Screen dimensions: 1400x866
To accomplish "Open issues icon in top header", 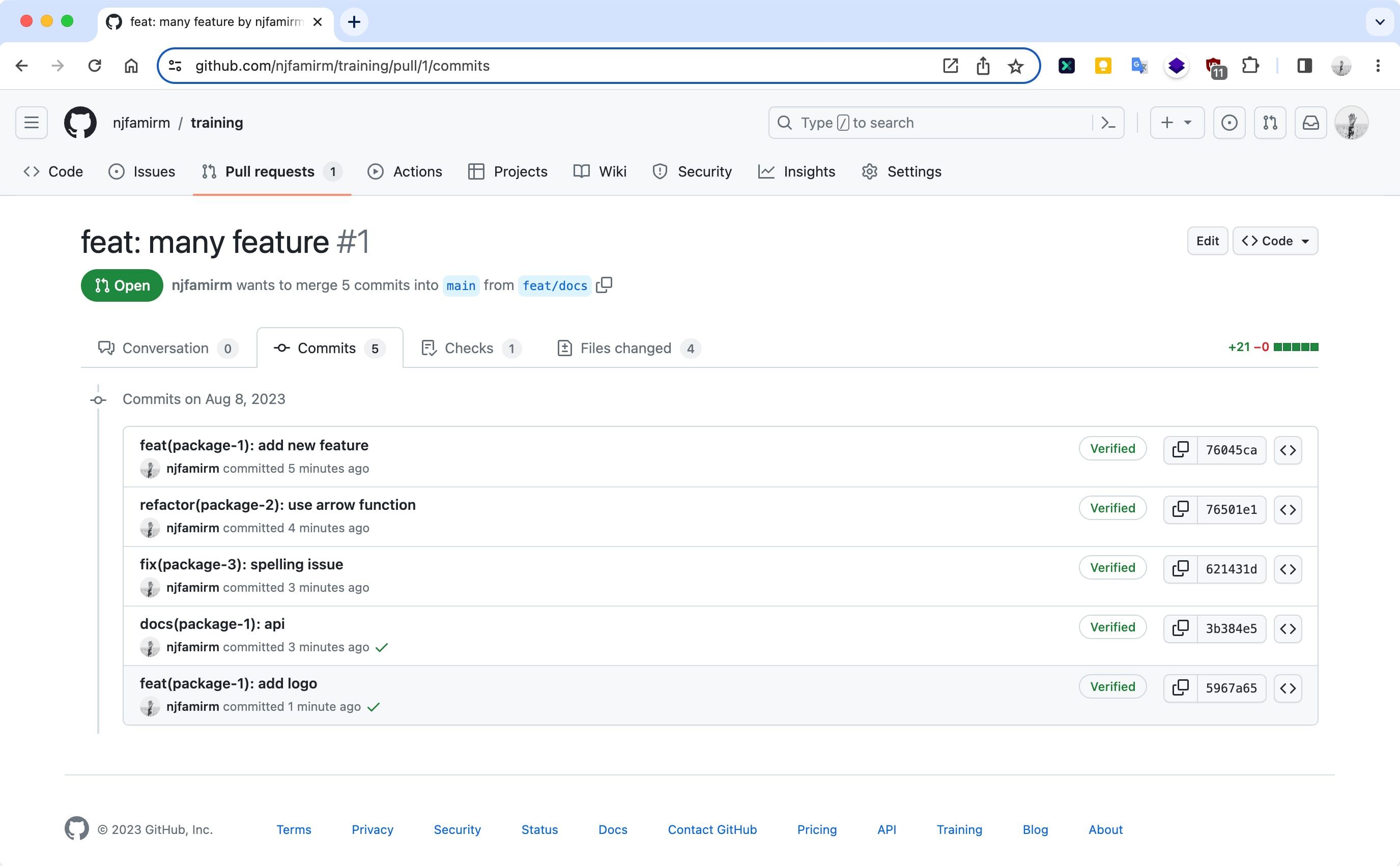I will click(1228, 123).
